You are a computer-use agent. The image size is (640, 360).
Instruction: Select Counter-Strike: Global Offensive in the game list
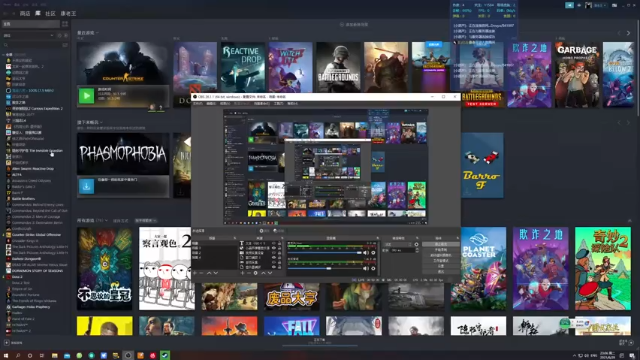(36, 235)
